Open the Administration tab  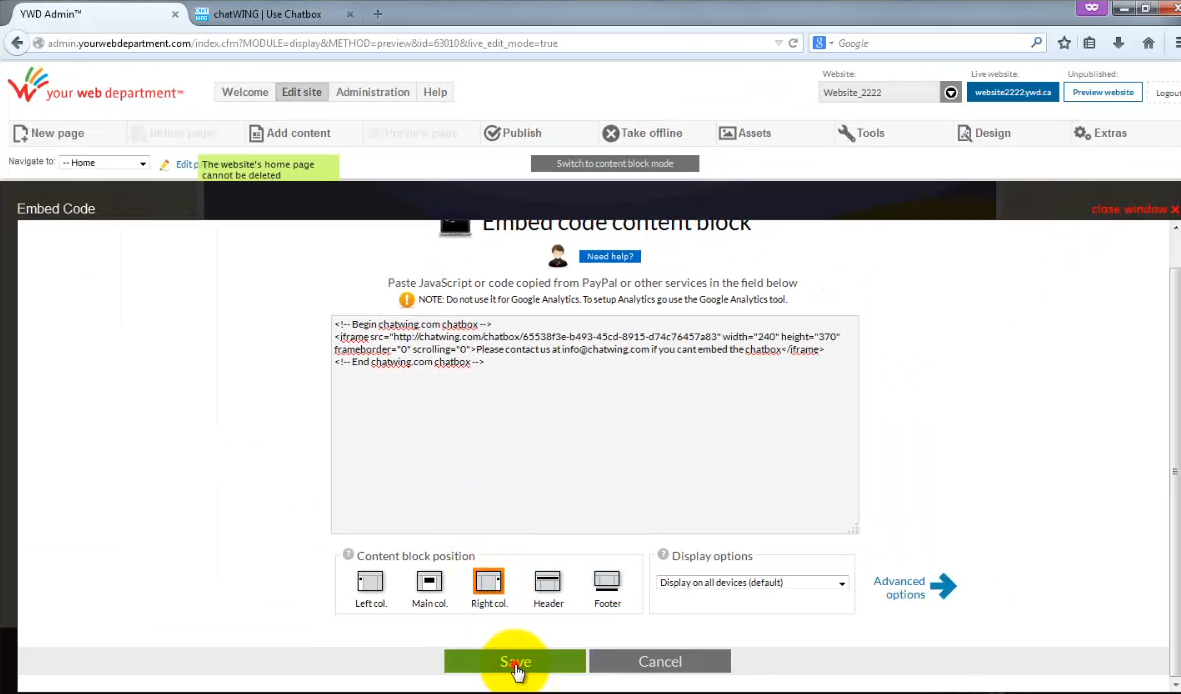coord(372,92)
